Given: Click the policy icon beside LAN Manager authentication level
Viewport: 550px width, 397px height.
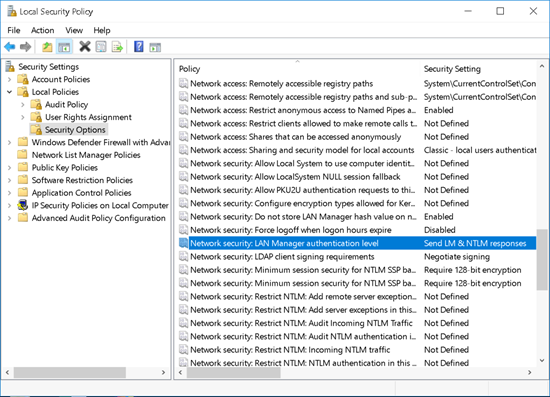Looking at the screenshot, I should (183, 243).
